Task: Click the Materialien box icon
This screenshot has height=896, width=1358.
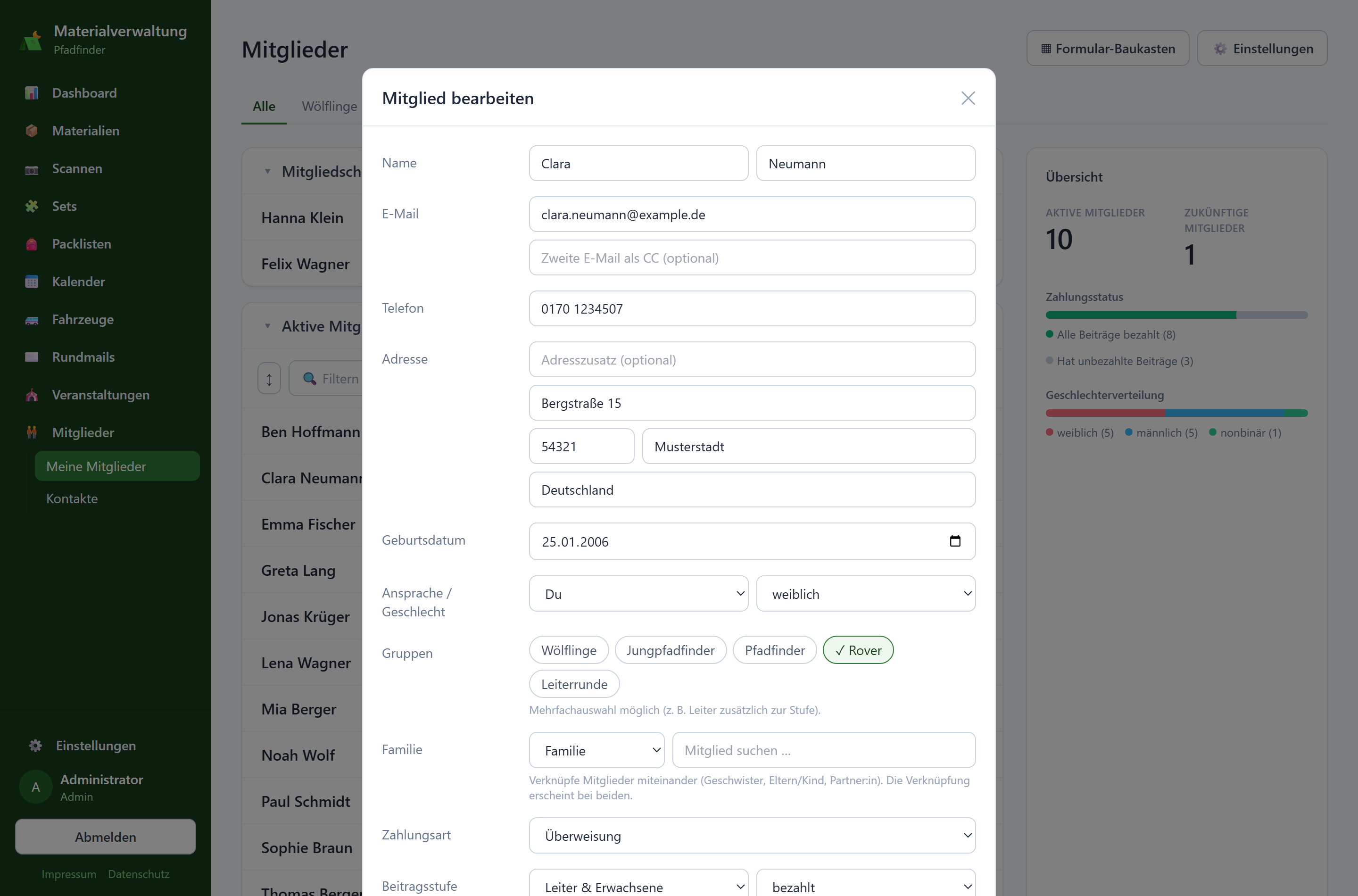Action: [x=32, y=131]
